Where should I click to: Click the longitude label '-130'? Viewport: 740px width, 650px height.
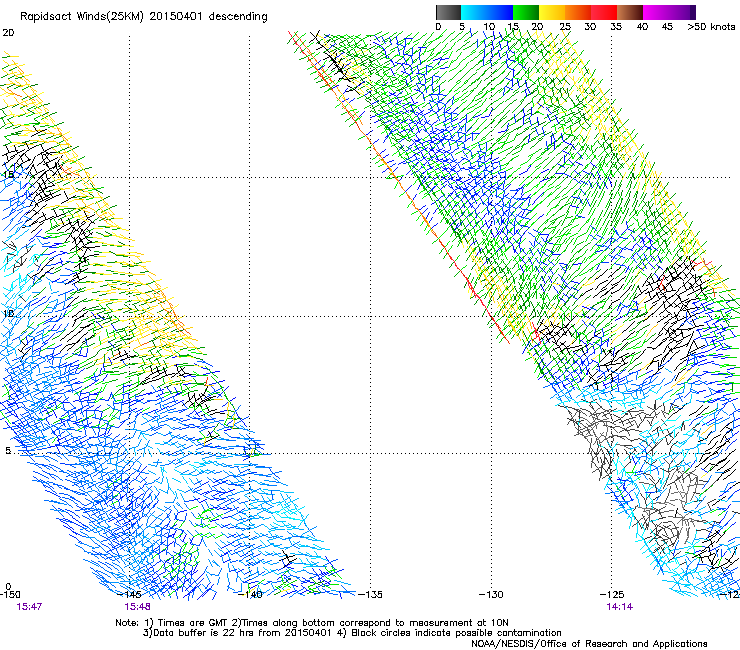click(491, 595)
